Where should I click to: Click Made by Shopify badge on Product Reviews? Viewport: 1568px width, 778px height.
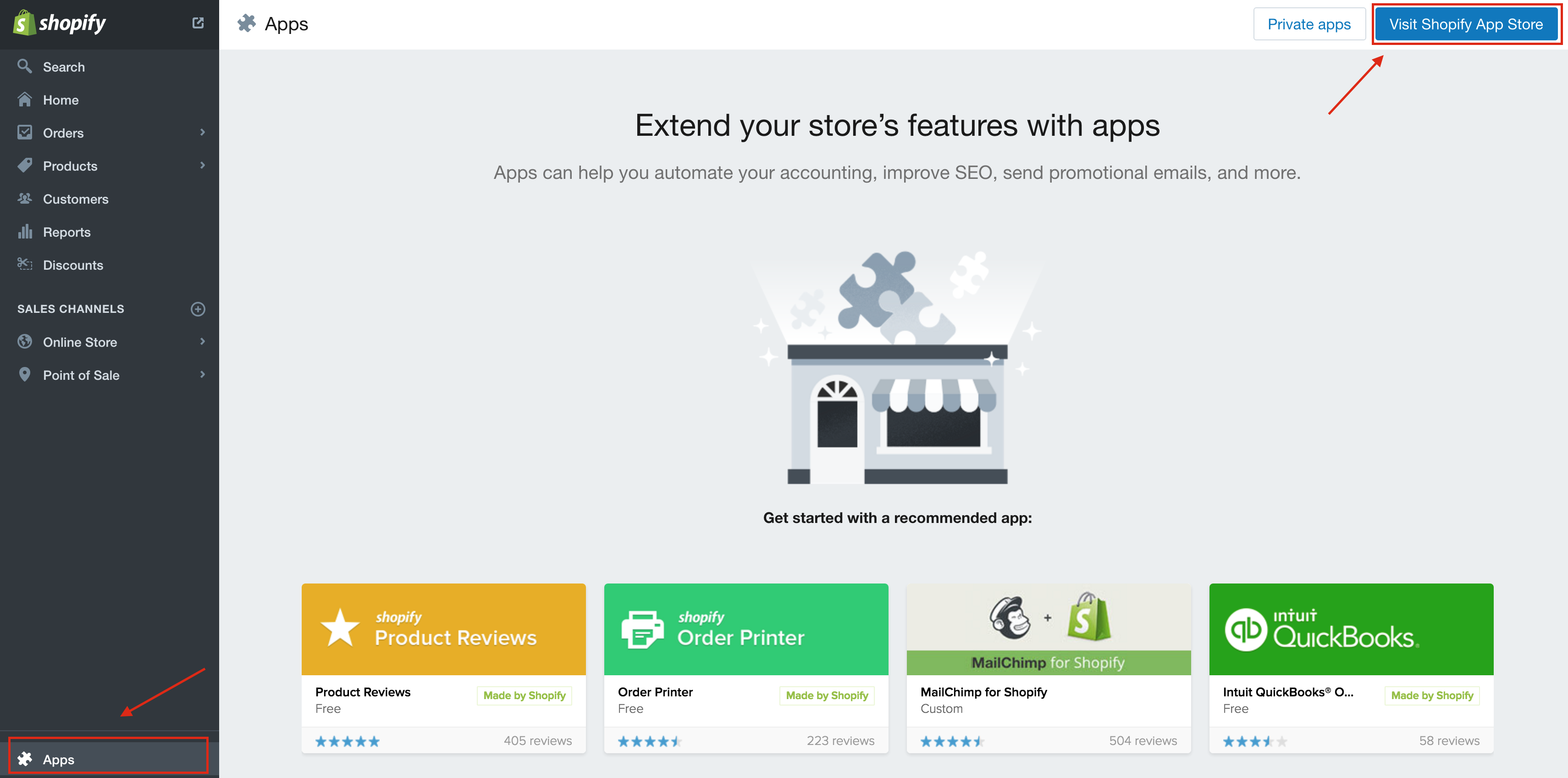pos(524,695)
